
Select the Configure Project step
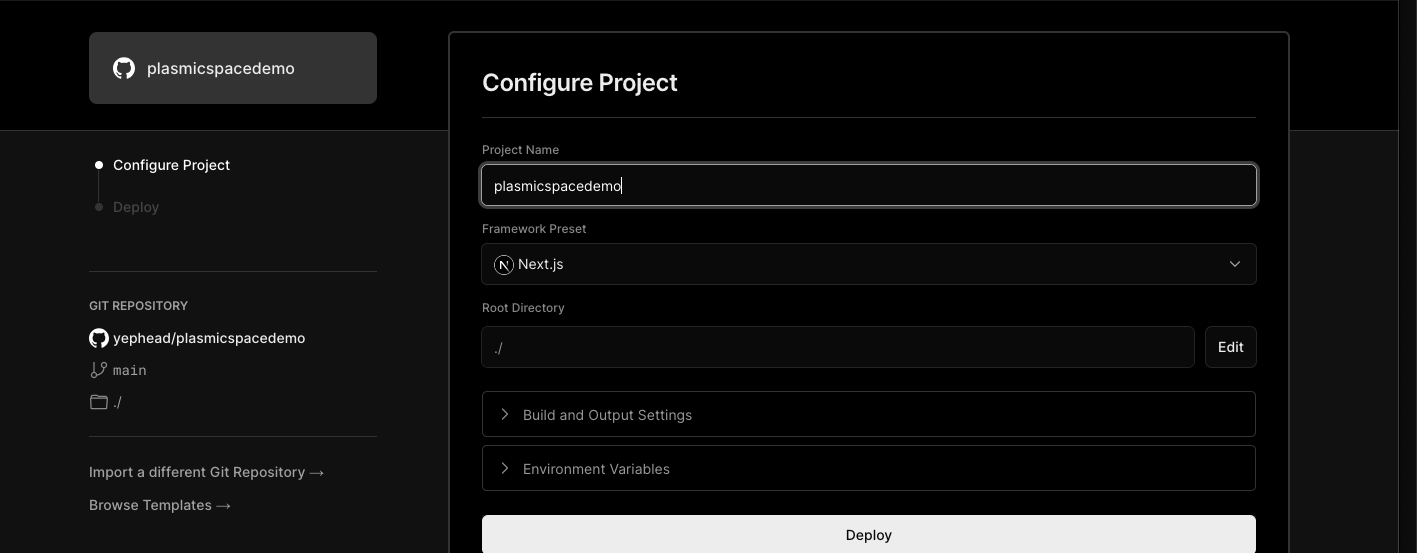coord(171,165)
